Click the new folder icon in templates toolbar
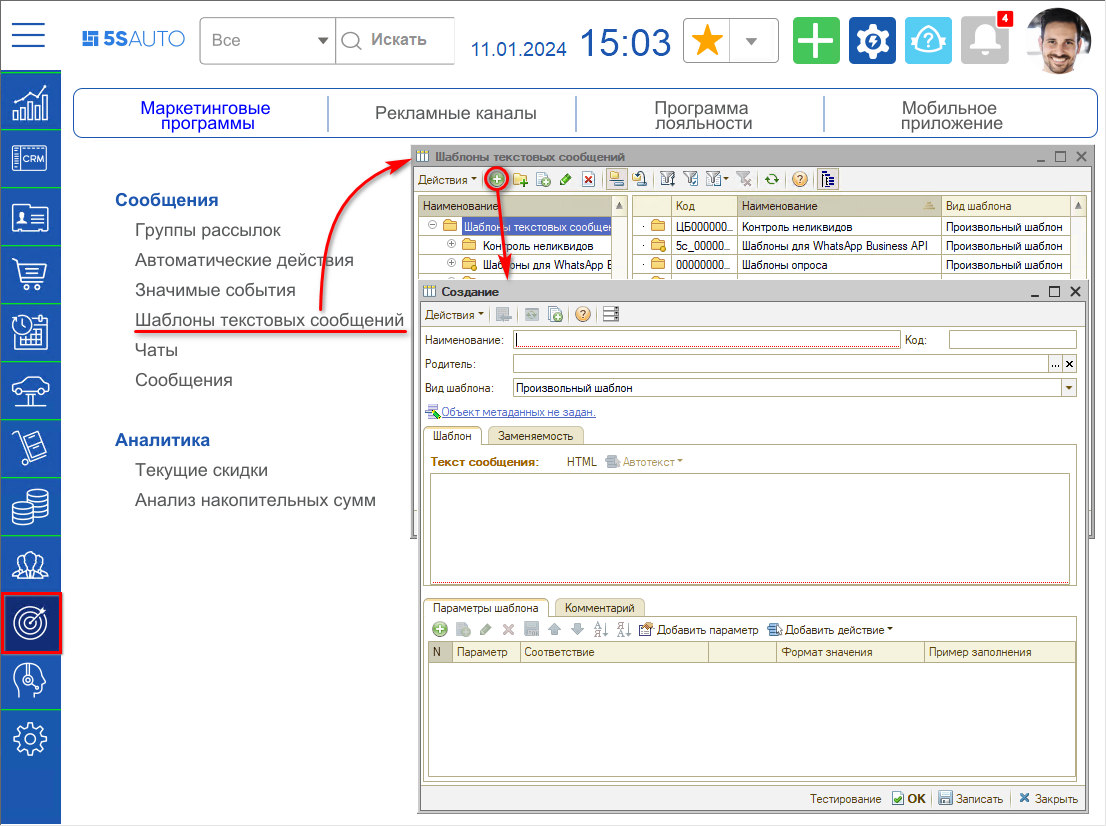The image size is (1106, 826). click(x=521, y=179)
